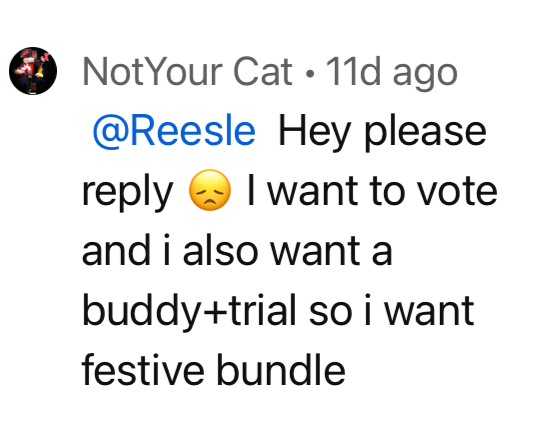The height and width of the screenshot is (435, 559).
Task: Click the word "festive" in last line
Action: pyautogui.click(x=143, y=370)
